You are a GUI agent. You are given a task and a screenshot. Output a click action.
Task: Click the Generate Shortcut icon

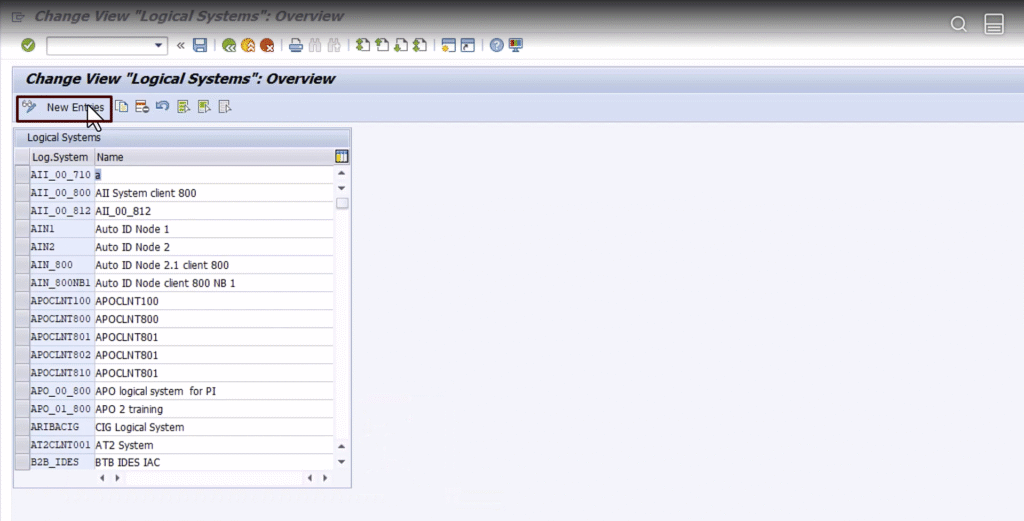(x=468, y=45)
